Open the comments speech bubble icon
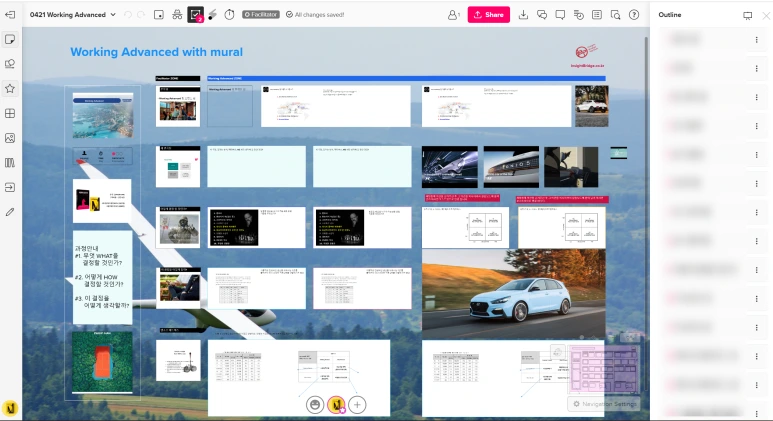The width and height of the screenshot is (773, 421). (x=560, y=15)
